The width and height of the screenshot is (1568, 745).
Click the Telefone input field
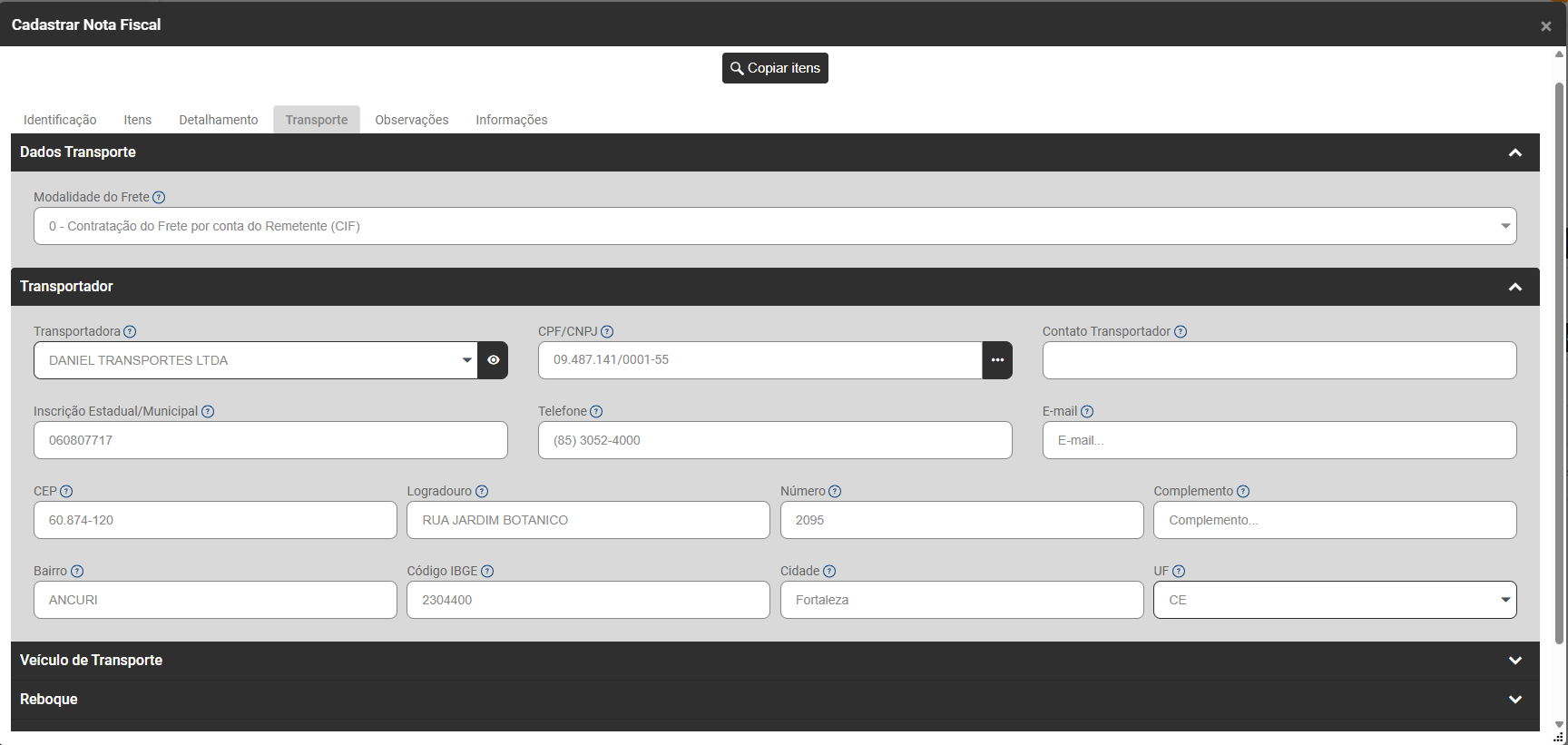(775, 440)
